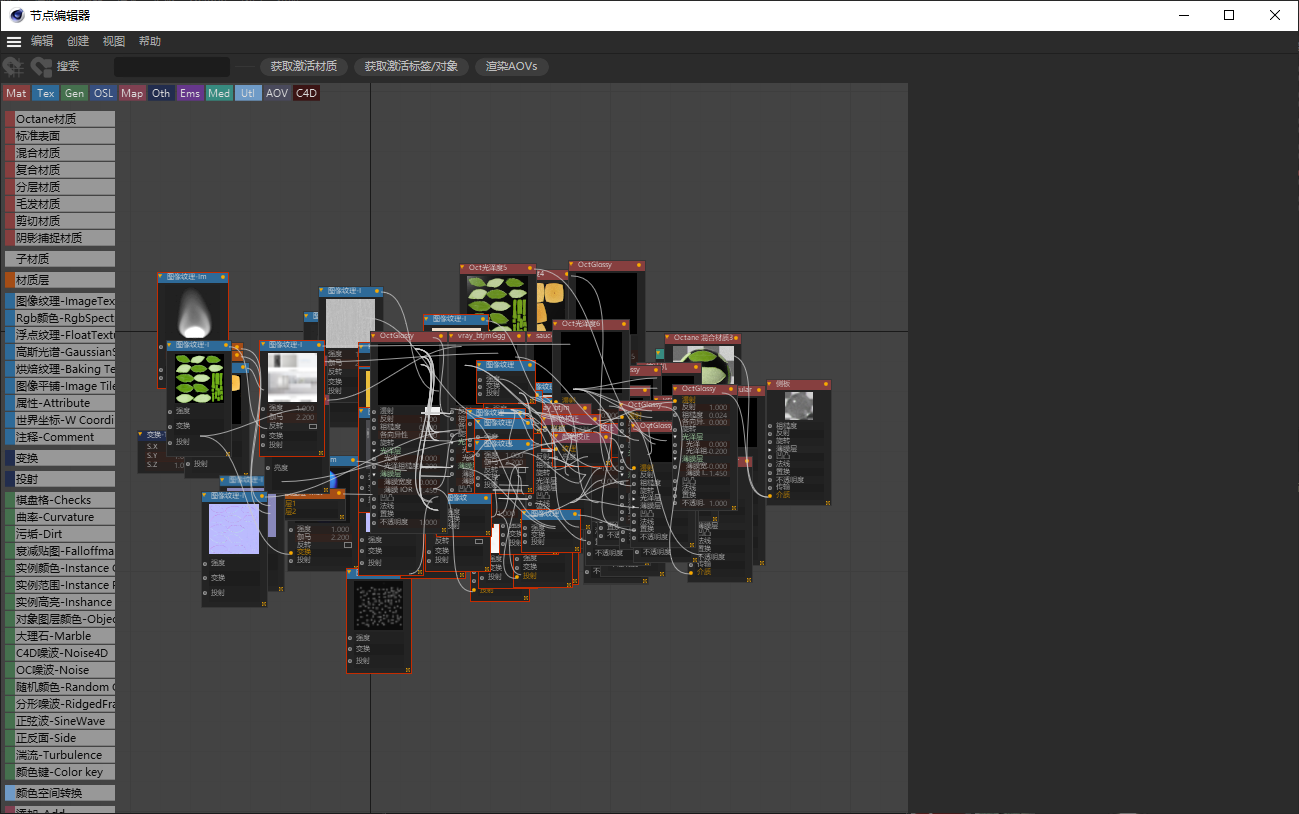Click output pin of the Oct光泽度5 node
Image resolution: width=1299 pixels, height=814 pixels.
click(x=531, y=269)
